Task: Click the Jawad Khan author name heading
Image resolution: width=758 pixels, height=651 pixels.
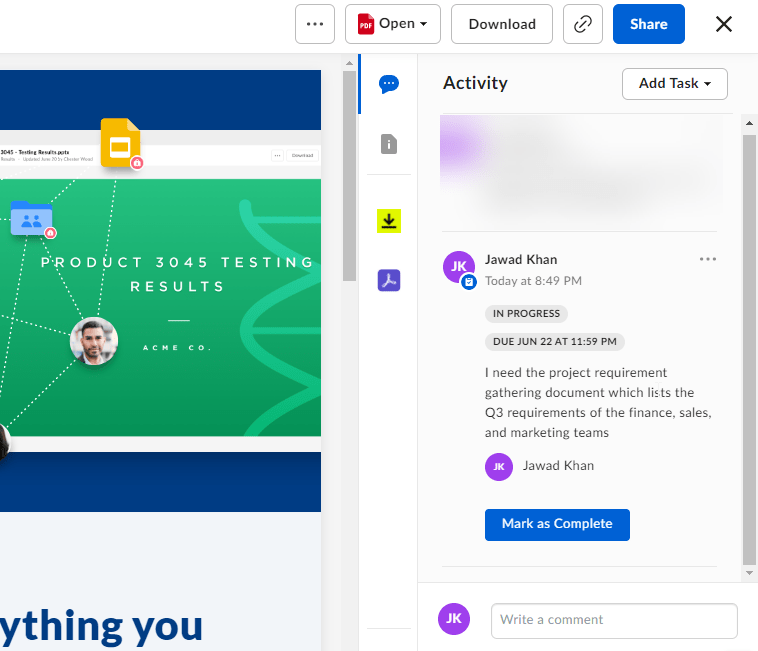Action: pyautogui.click(x=521, y=260)
